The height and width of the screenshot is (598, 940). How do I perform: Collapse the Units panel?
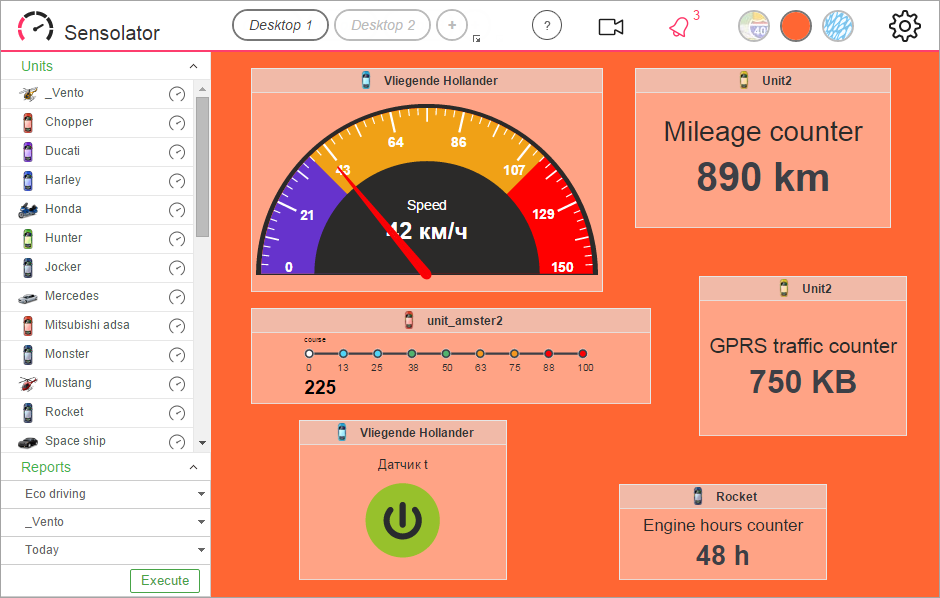tap(194, 66)
